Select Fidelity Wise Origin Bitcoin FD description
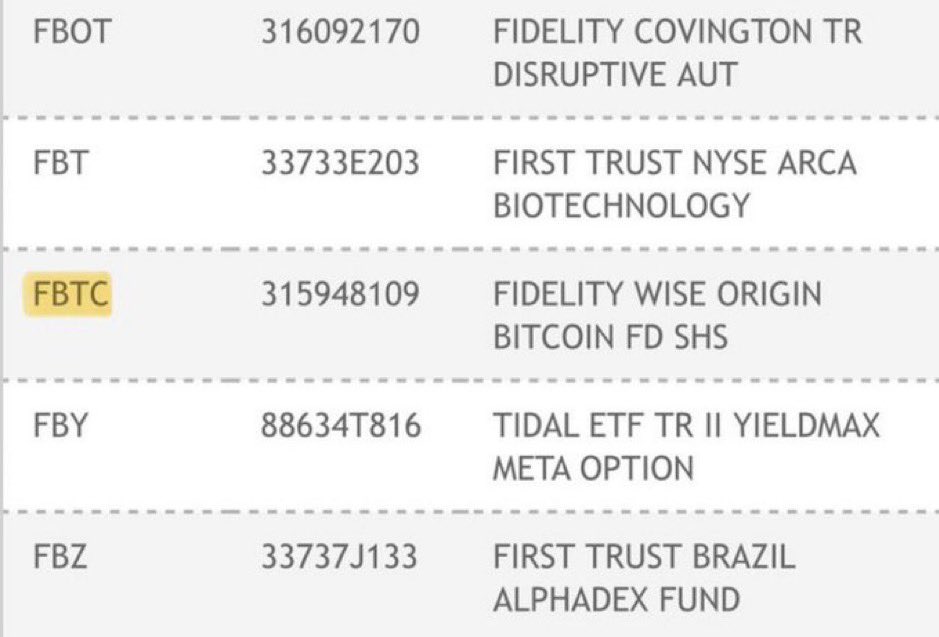 pyautogui.click(x=657, y=316)
